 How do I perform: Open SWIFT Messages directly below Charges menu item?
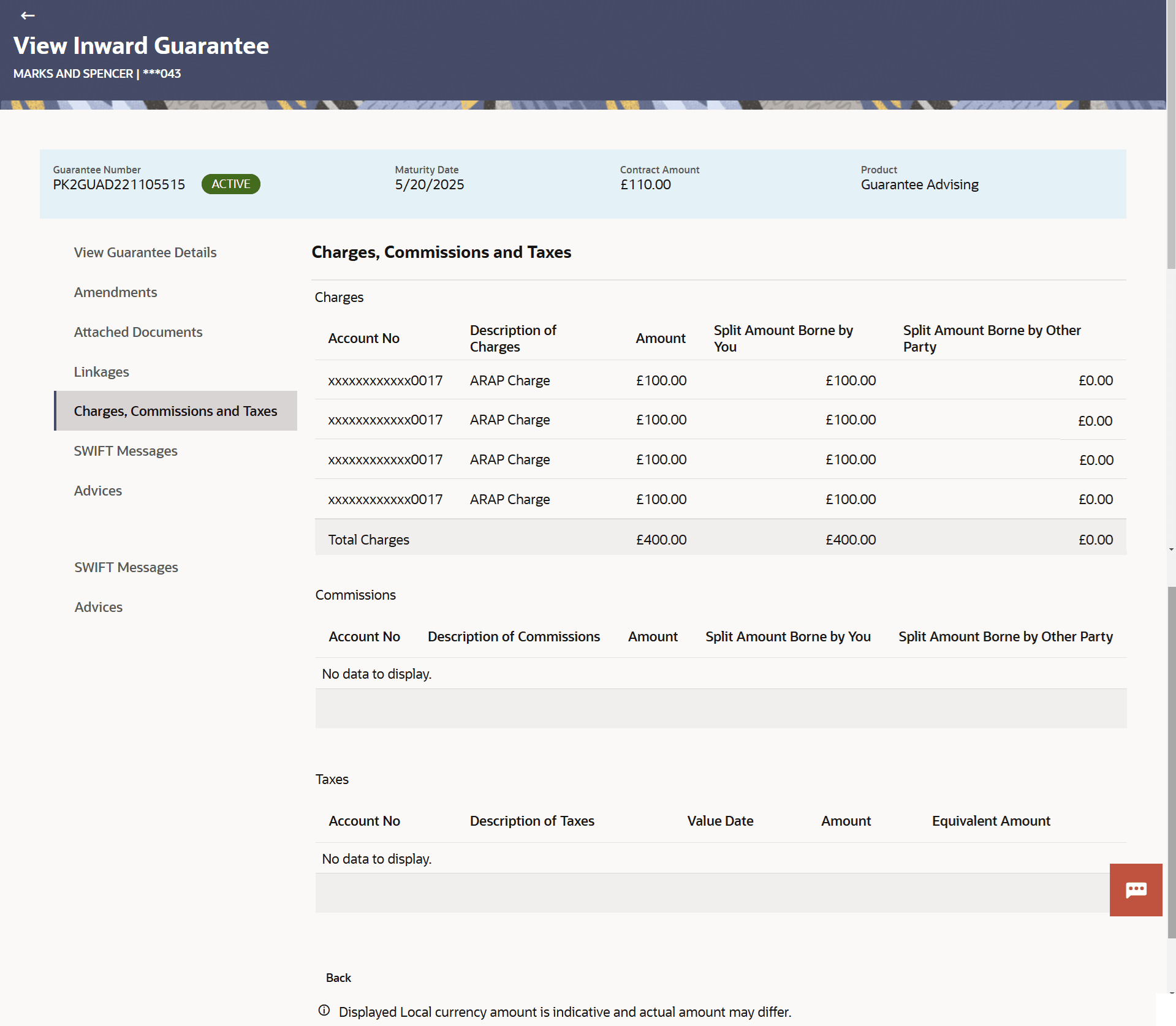tap(126, 451)
